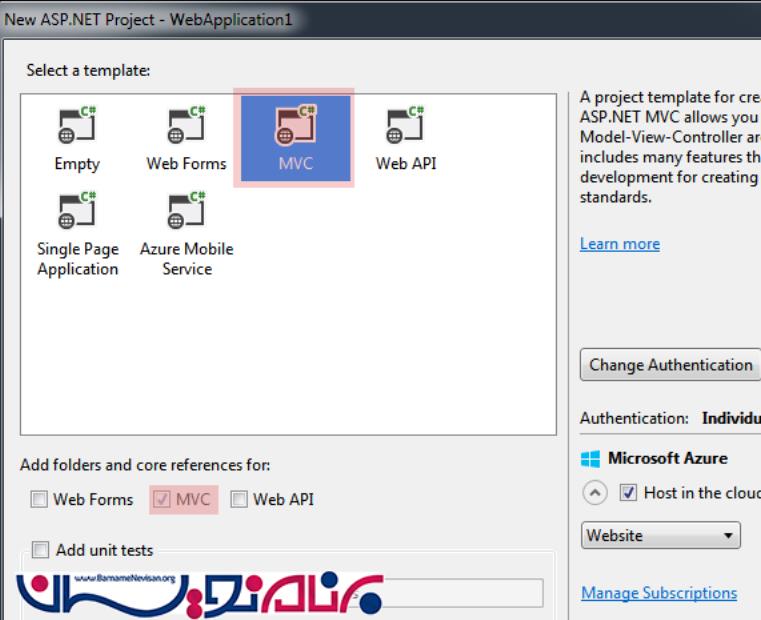761x620 pixels.
Task: Open the Website hosting type dropdown
Action: coord(660,536)
